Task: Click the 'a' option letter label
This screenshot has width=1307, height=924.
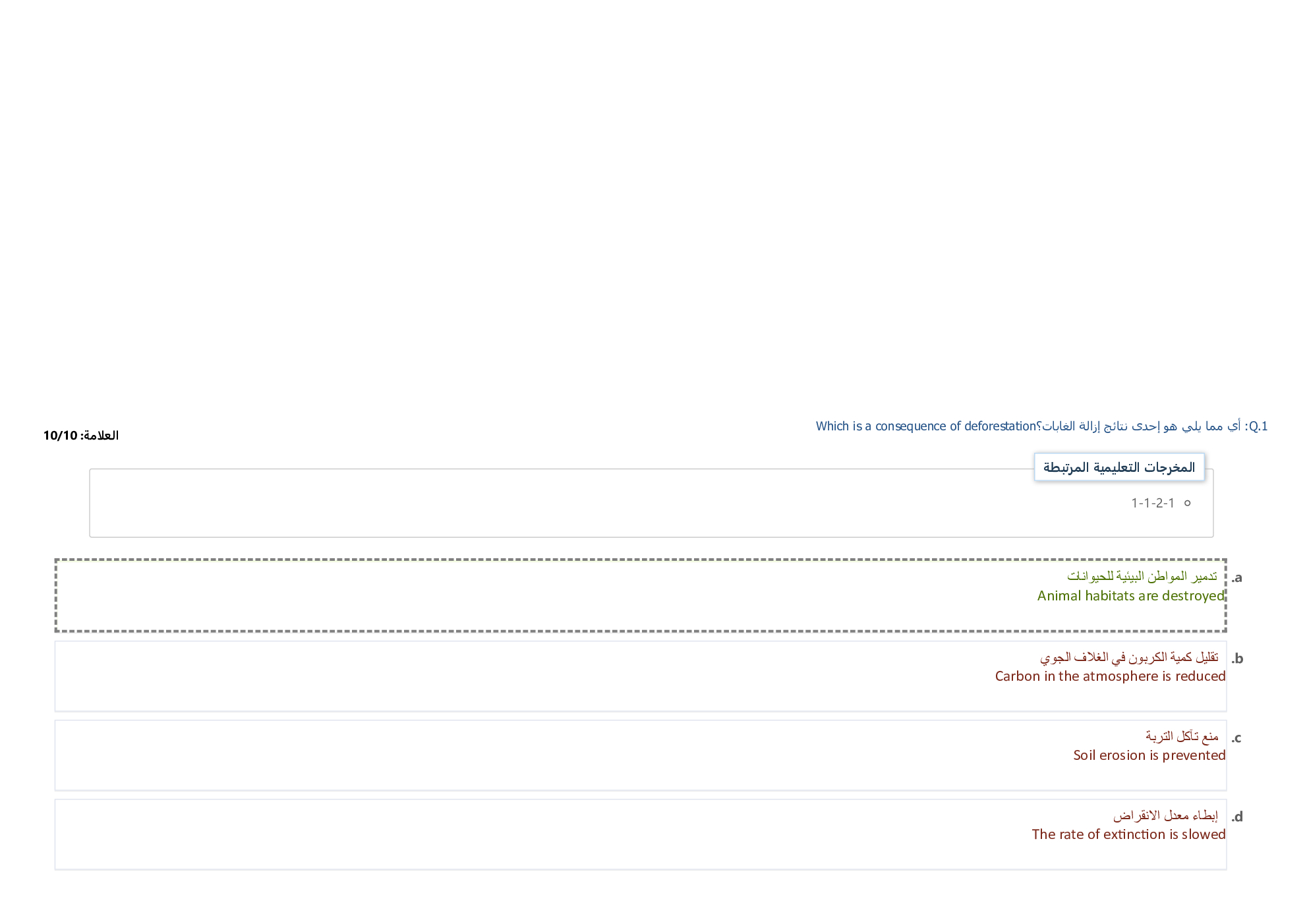Action: click(x=1237, y=578)
